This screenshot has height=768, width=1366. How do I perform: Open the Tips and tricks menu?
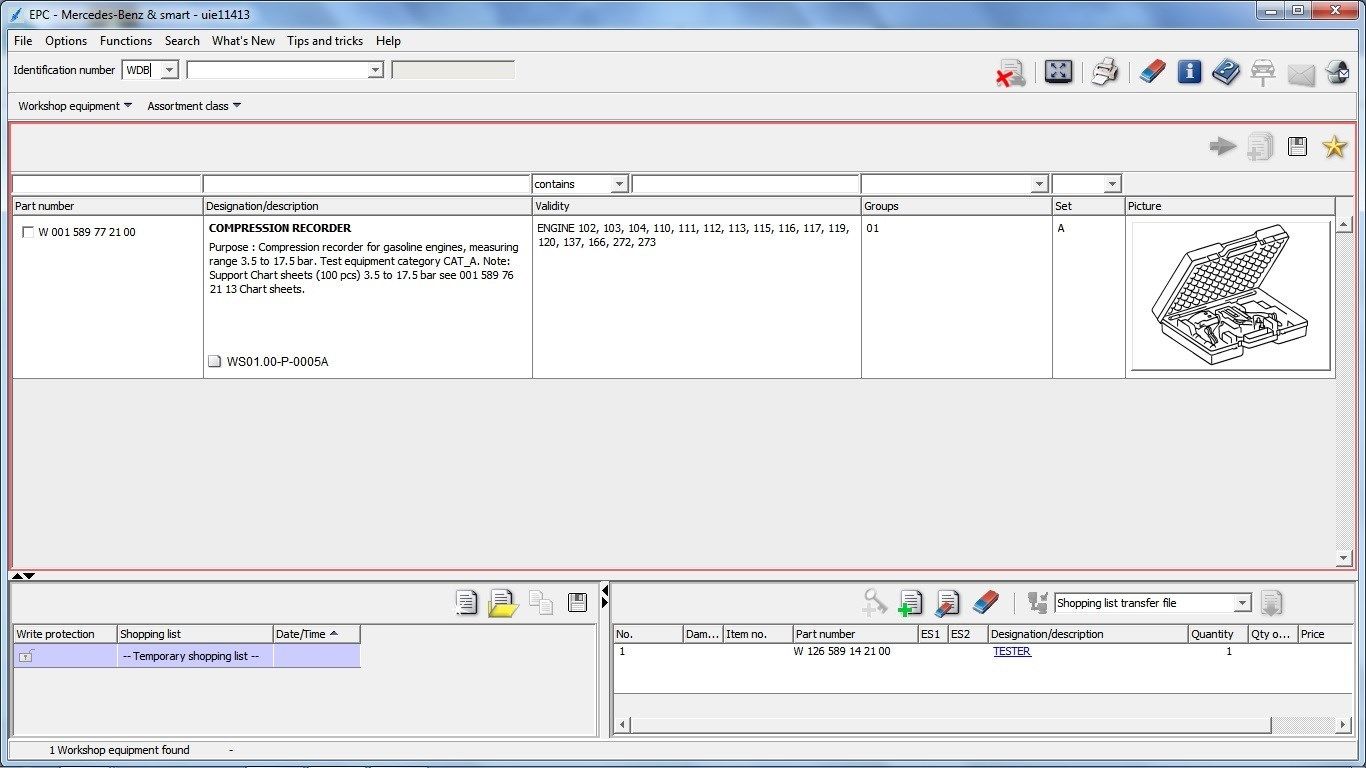325,41
